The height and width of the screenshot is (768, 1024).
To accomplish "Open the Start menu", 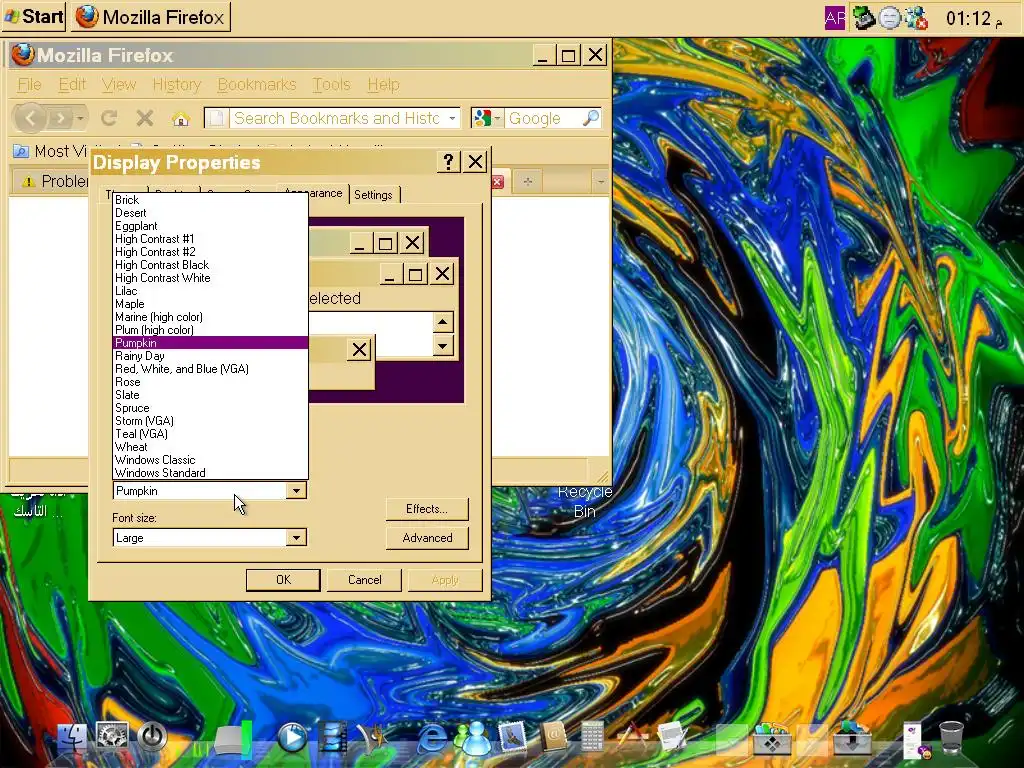I will (34, 16).
